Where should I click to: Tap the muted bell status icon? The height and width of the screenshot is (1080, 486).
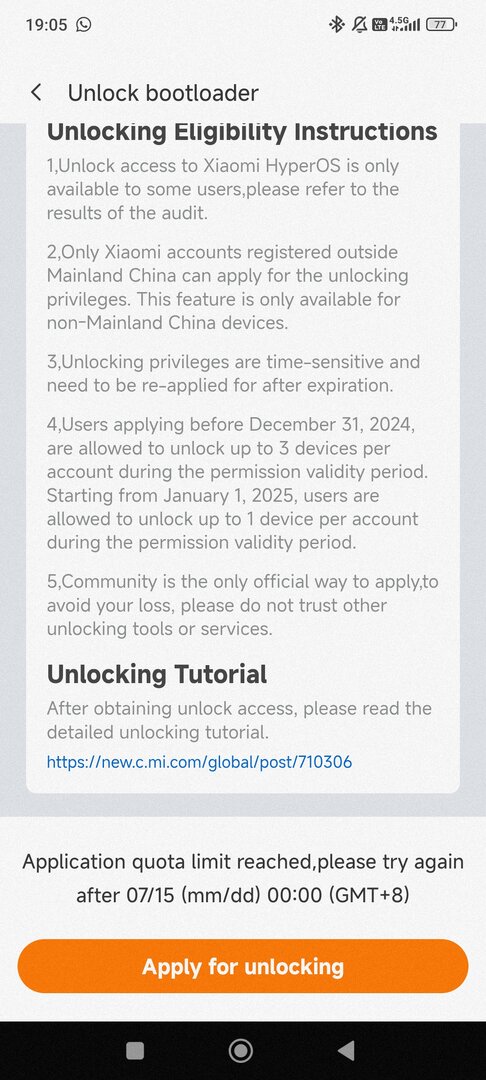pos(359,25)
